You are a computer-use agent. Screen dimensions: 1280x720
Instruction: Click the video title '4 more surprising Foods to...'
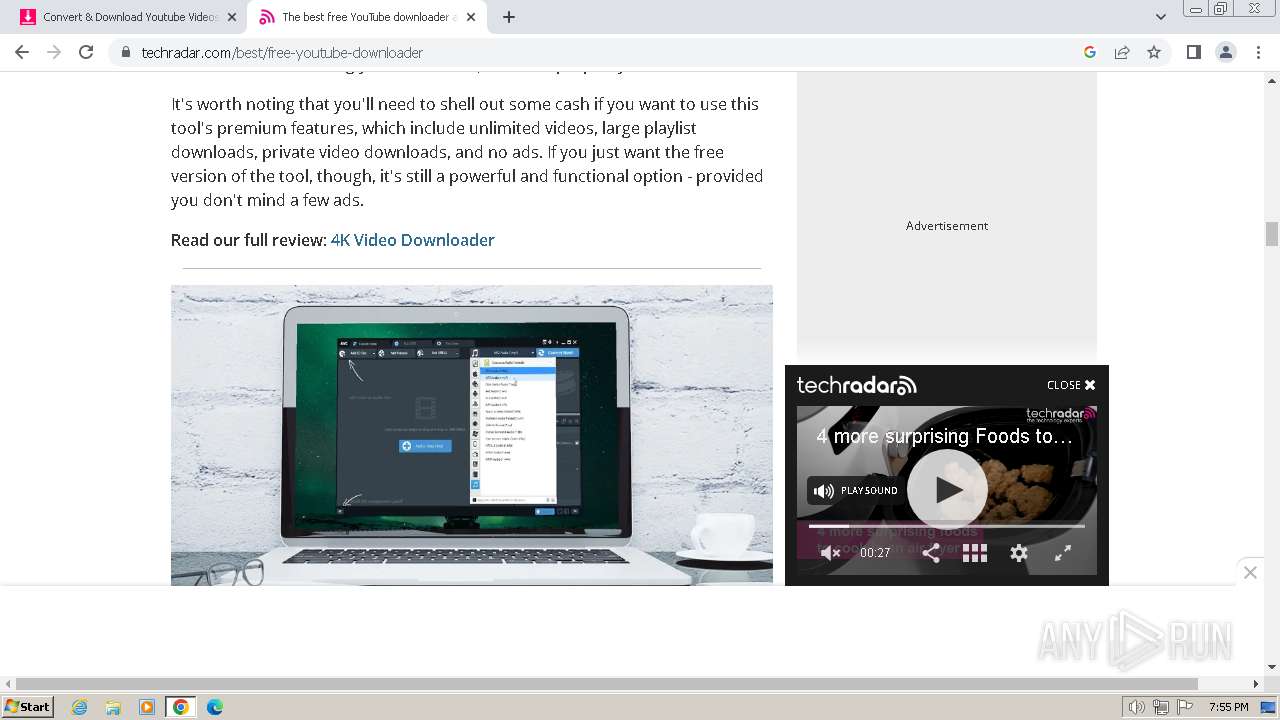pos(944,436)
